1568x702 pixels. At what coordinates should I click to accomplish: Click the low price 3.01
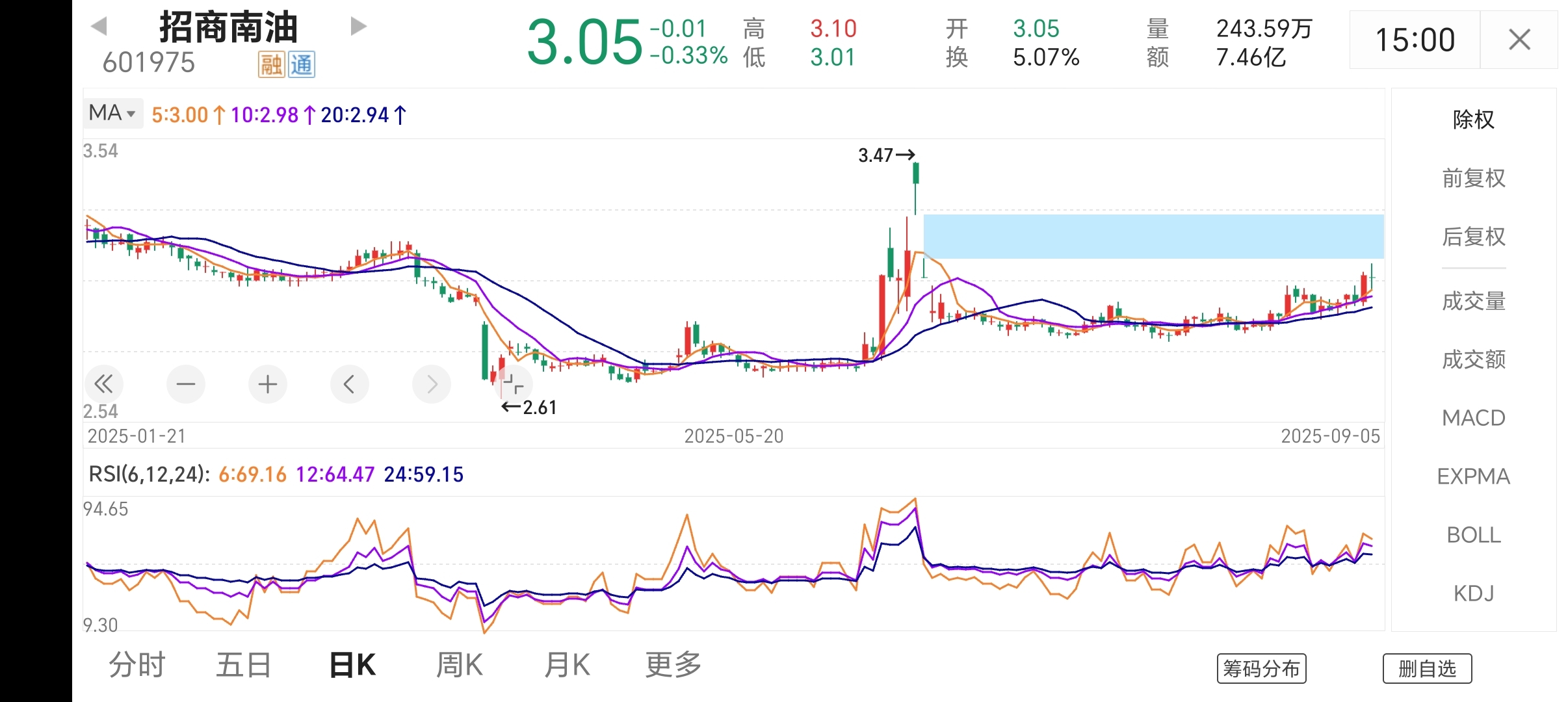tap(833, 57)
